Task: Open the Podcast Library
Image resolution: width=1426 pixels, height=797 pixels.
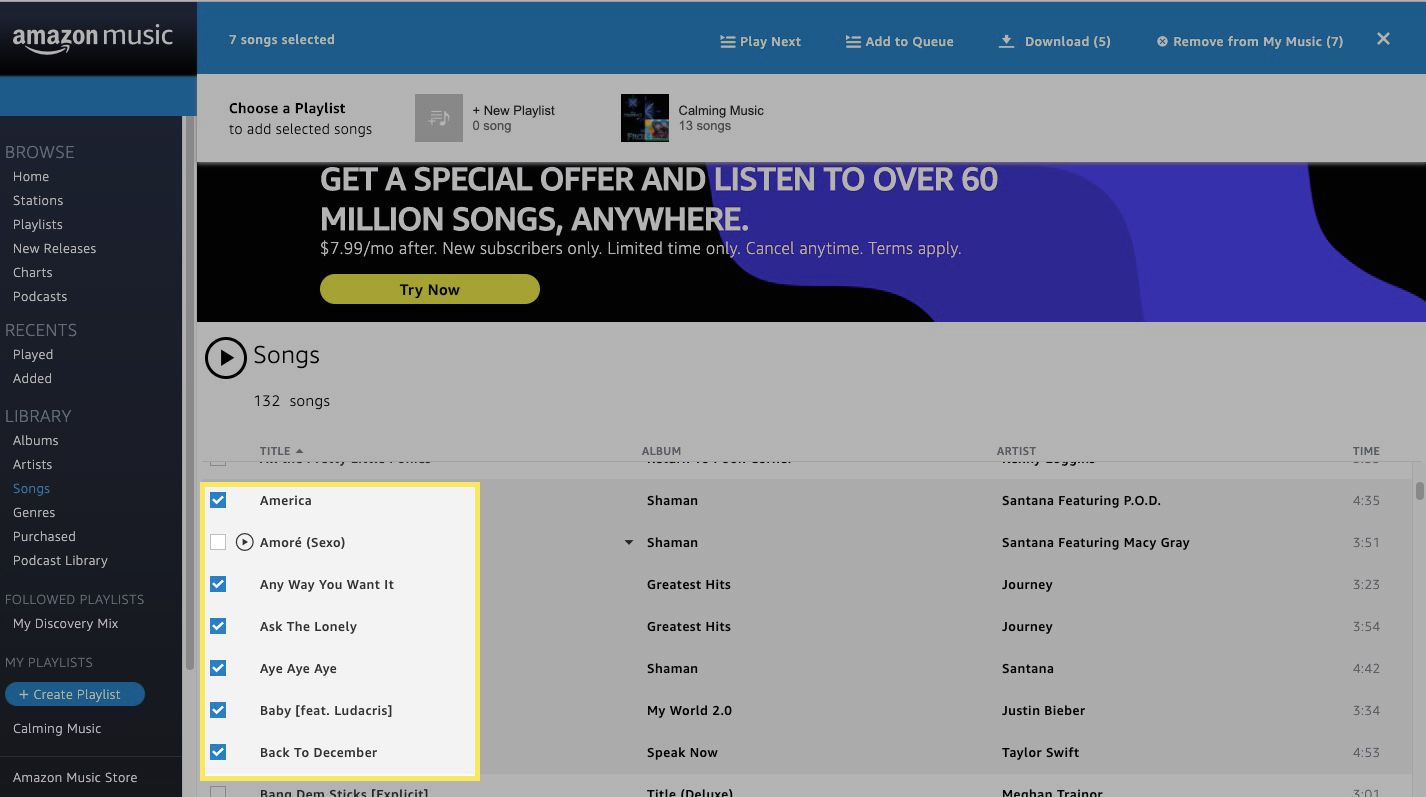Action: (60, 560)
